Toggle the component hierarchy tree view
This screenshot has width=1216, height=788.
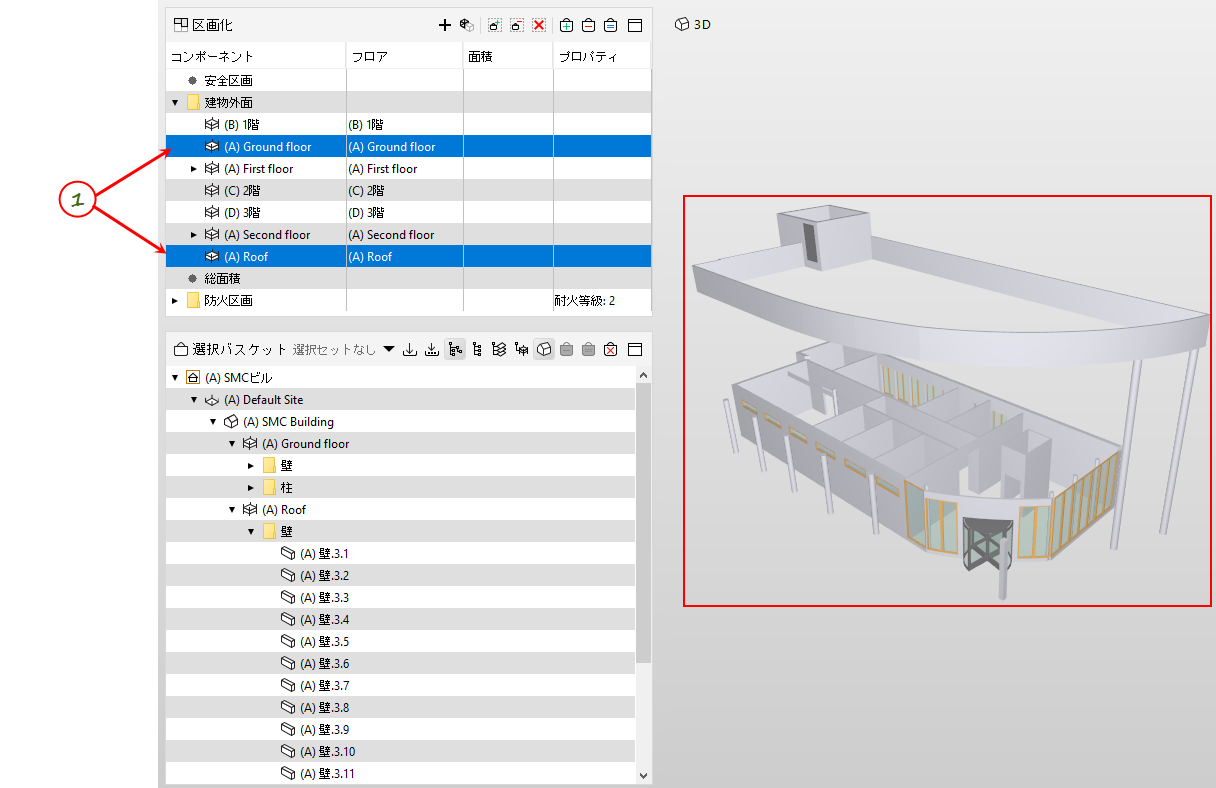pyautogui.click(x=455, y=349)
